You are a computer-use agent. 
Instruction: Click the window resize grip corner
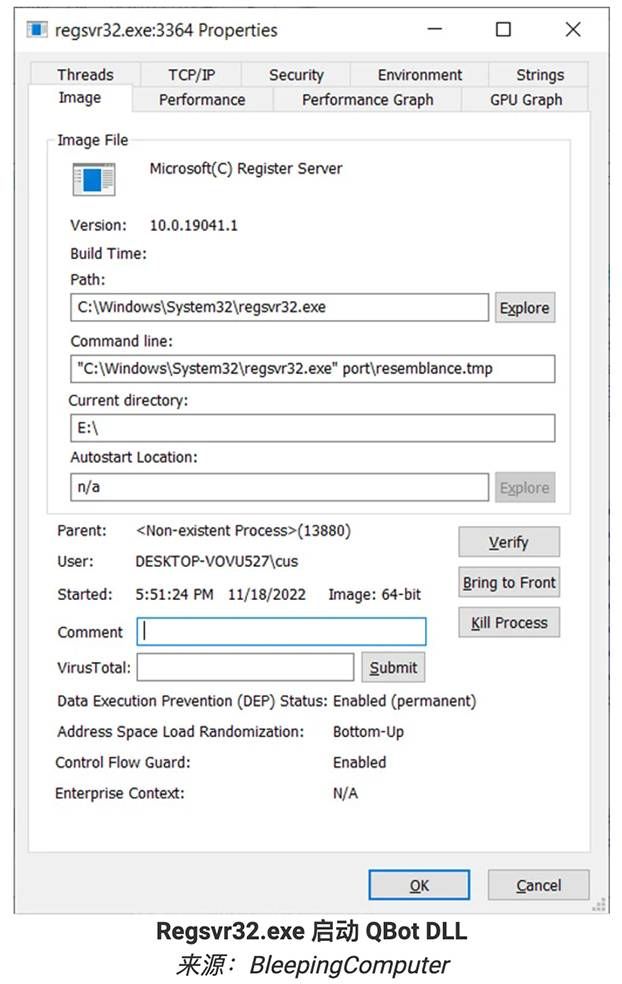pyautogui.click(x=599, y=904)
